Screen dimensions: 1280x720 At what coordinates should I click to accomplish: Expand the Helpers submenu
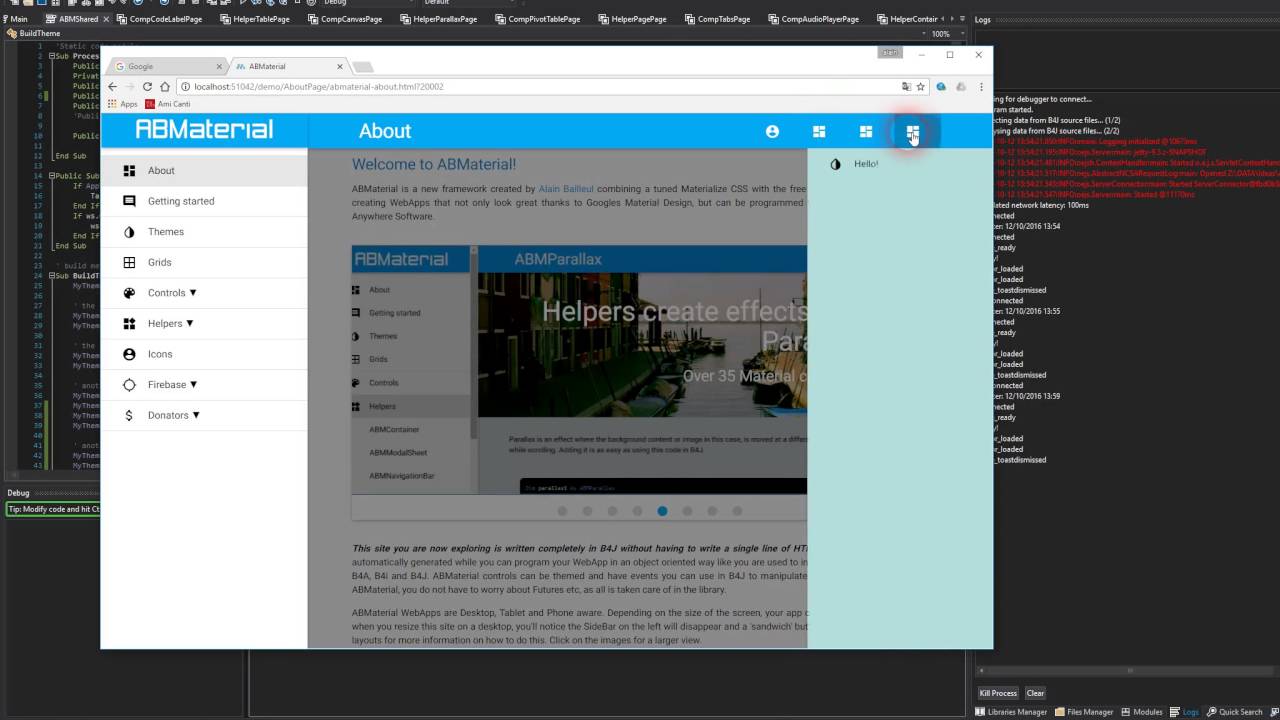coord(189,324)
